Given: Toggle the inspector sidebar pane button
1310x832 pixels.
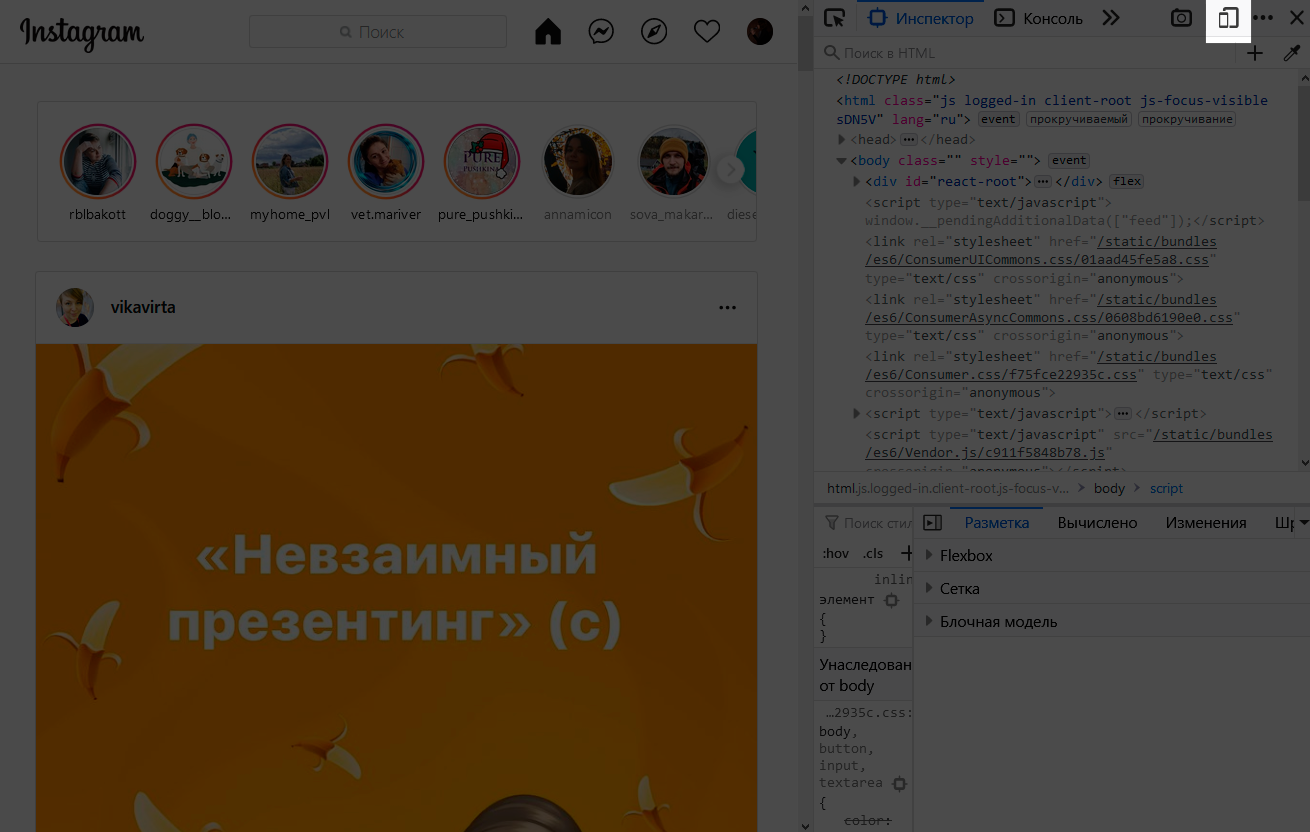Looking at the screenshot, I should (932, 523).
